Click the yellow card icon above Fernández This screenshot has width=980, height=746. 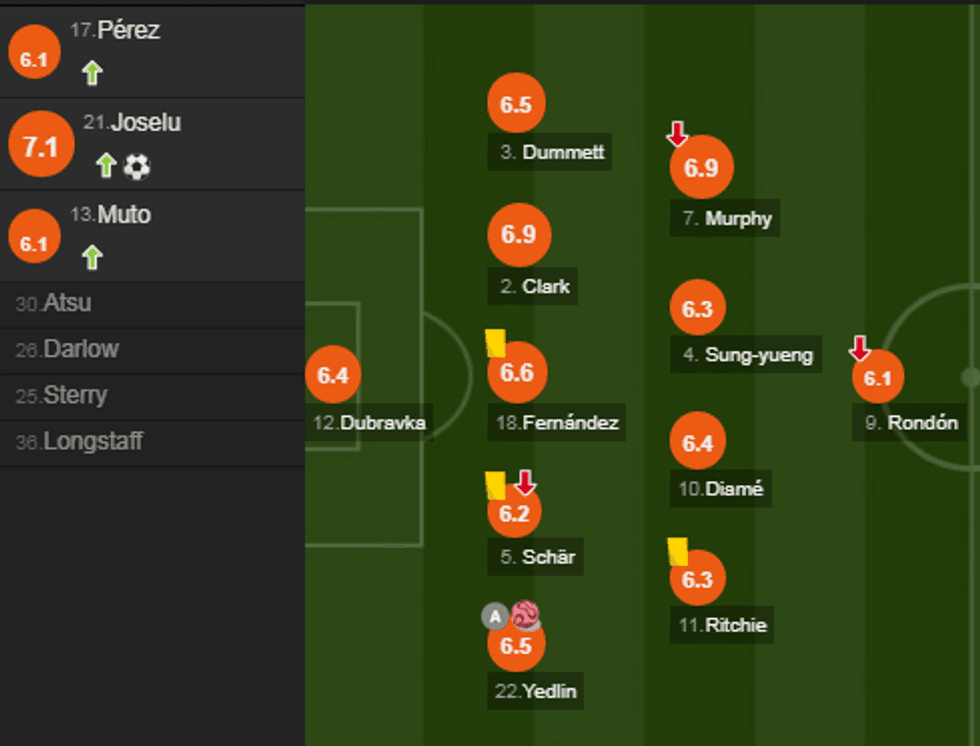pyautogui.click(x=495, y=343)
